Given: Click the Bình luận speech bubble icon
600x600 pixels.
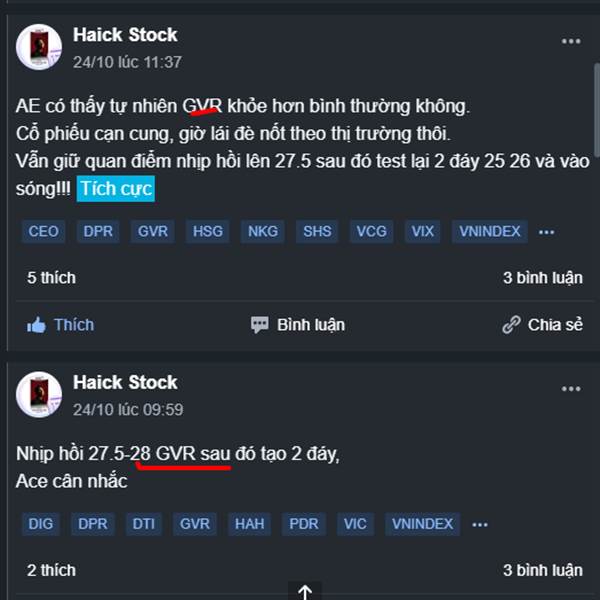Looking at the screenshot, I should [260, 325].
